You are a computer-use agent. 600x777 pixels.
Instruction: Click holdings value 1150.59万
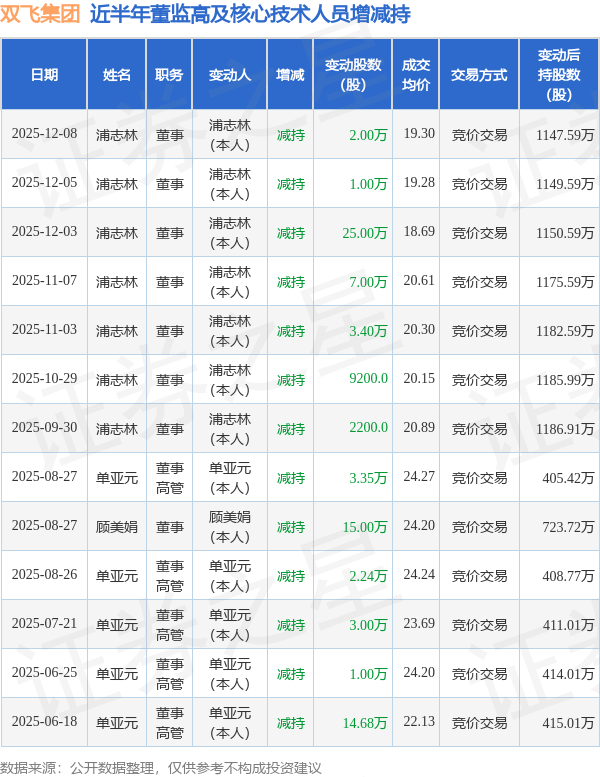pos(565,233)
